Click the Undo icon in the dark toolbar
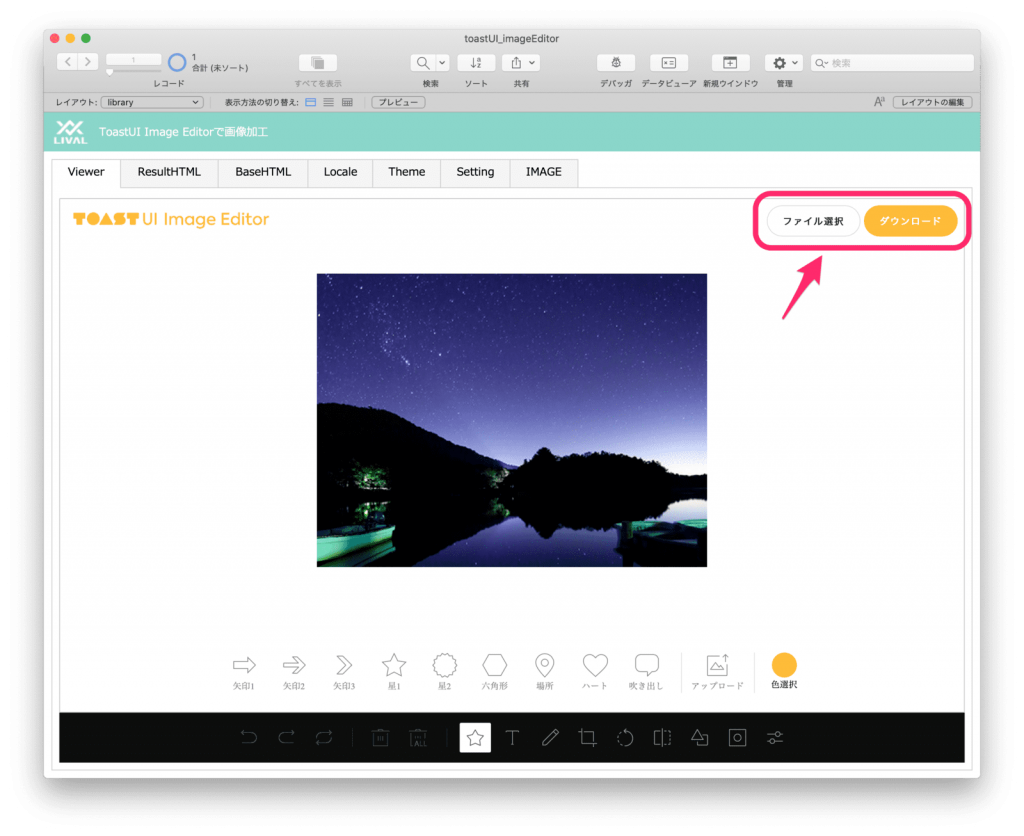1024x836 pixels. point(249,738)
